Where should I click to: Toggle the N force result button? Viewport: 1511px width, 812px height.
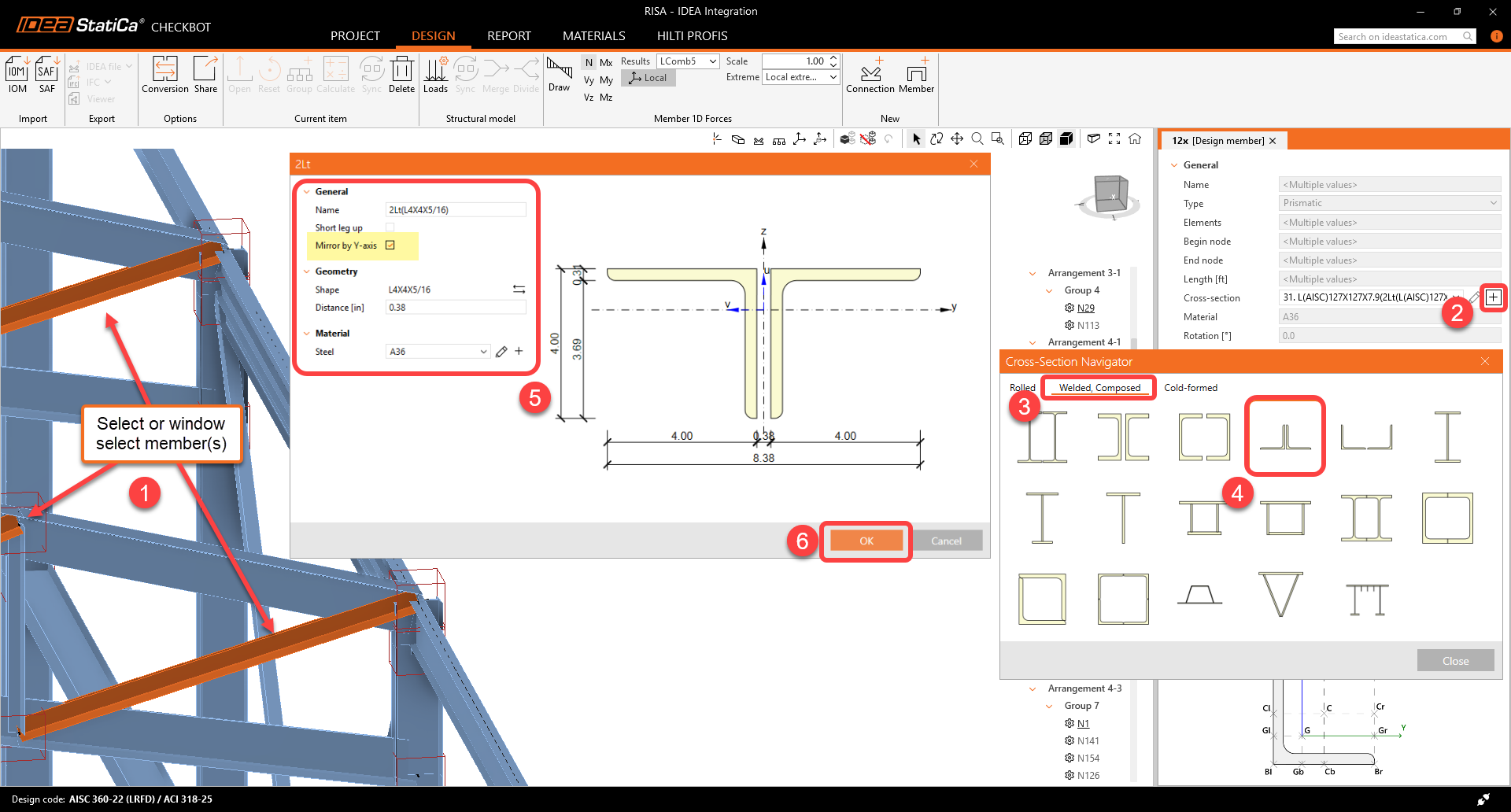pos(589,62)
